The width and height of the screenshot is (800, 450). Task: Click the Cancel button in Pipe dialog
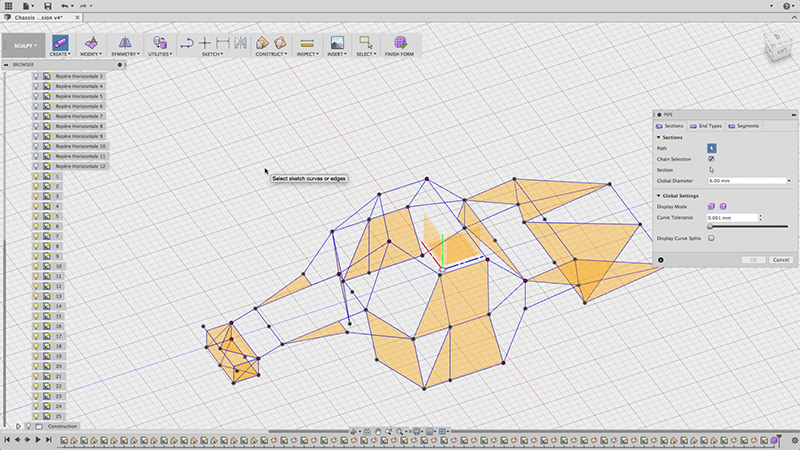tap(780, 260)
